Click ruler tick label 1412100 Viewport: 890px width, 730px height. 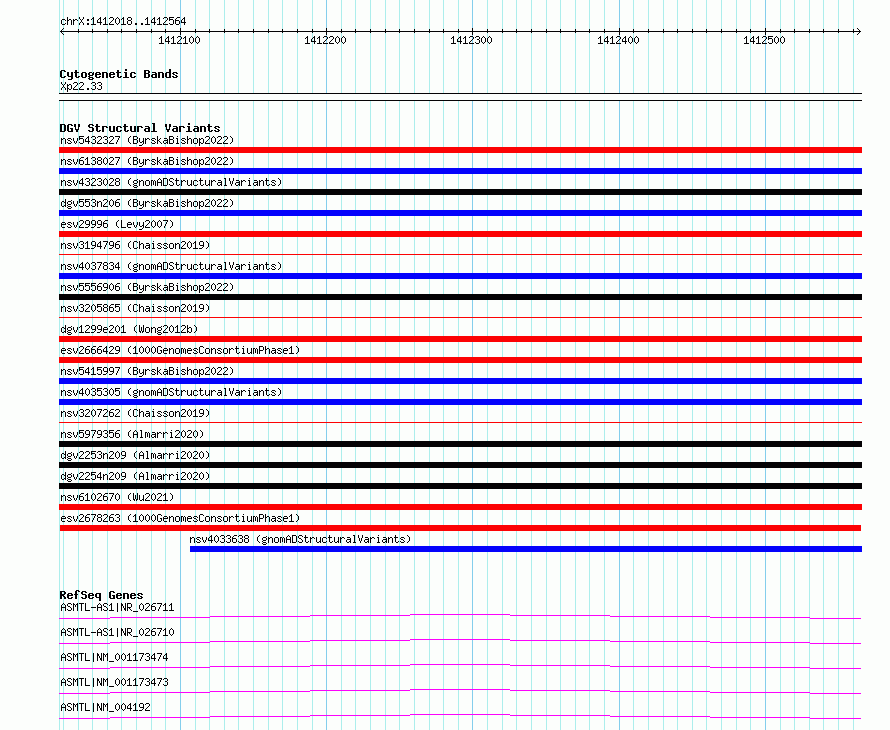179,40
